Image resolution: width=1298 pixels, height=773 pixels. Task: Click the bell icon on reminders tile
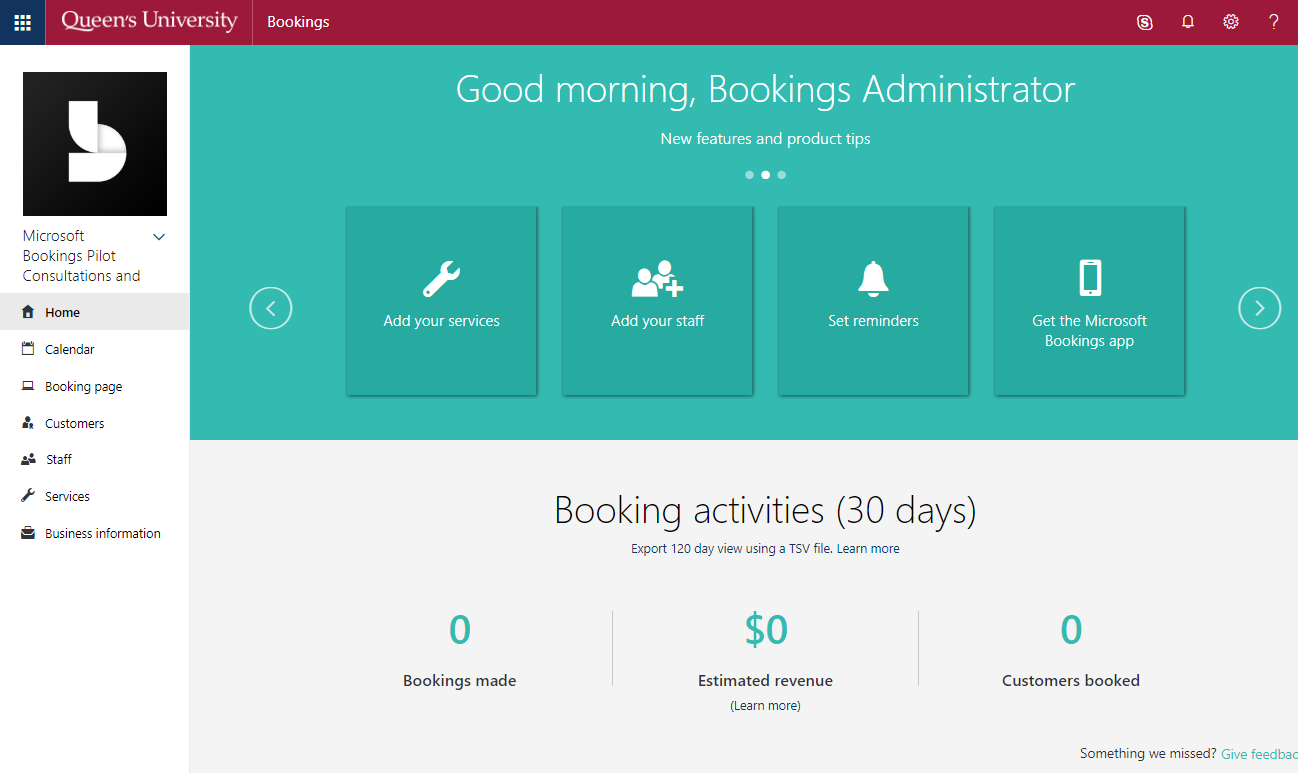(x=873, y=279)
